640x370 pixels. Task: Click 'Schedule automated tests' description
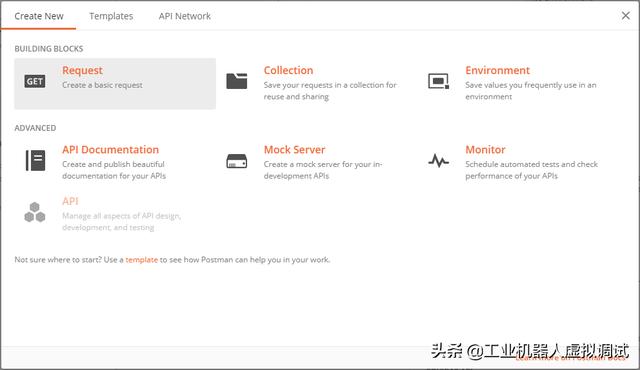click(x=531, y=170)
